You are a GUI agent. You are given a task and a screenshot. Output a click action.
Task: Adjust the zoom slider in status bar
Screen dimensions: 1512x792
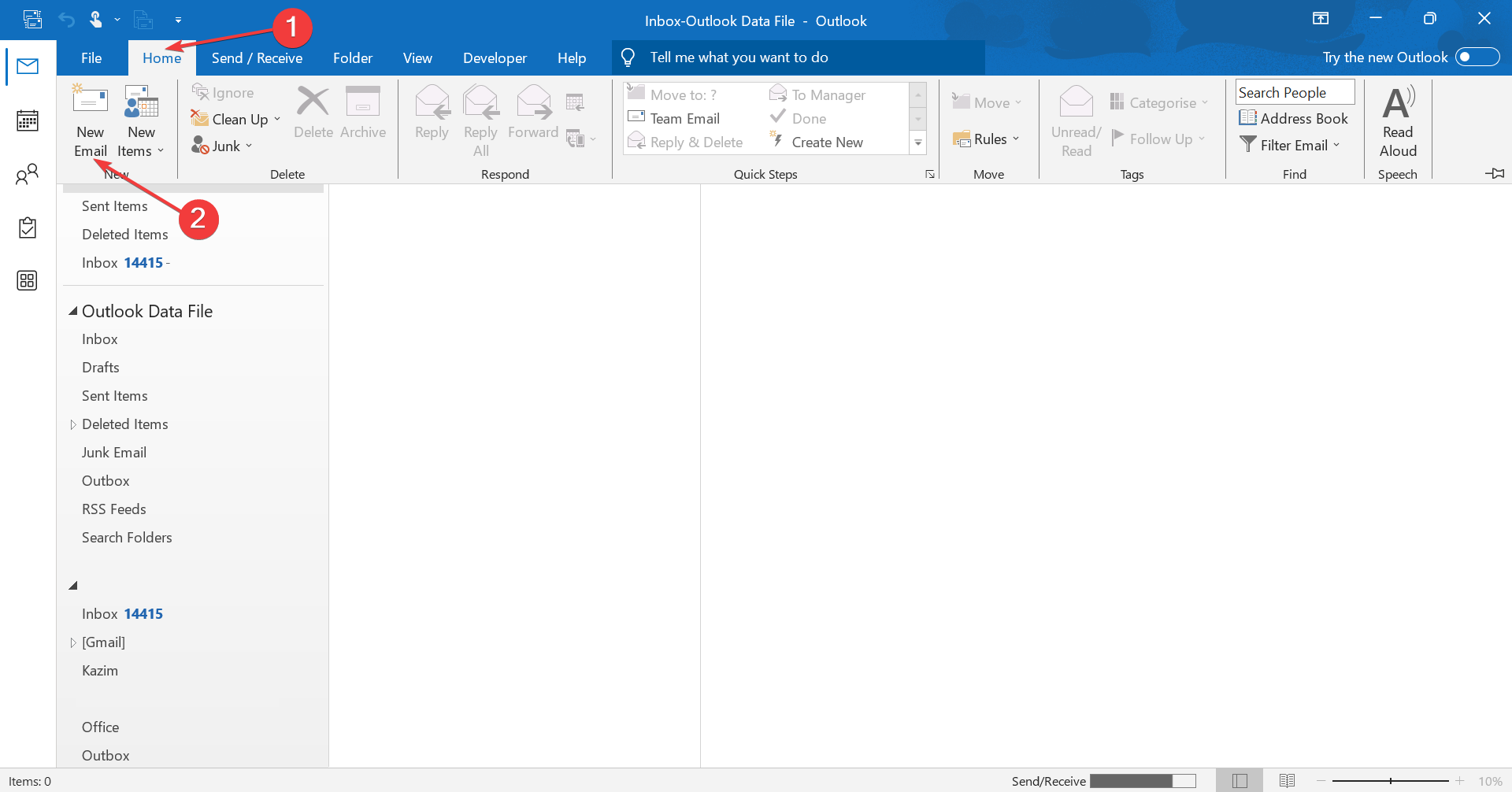click(1390, 780)
